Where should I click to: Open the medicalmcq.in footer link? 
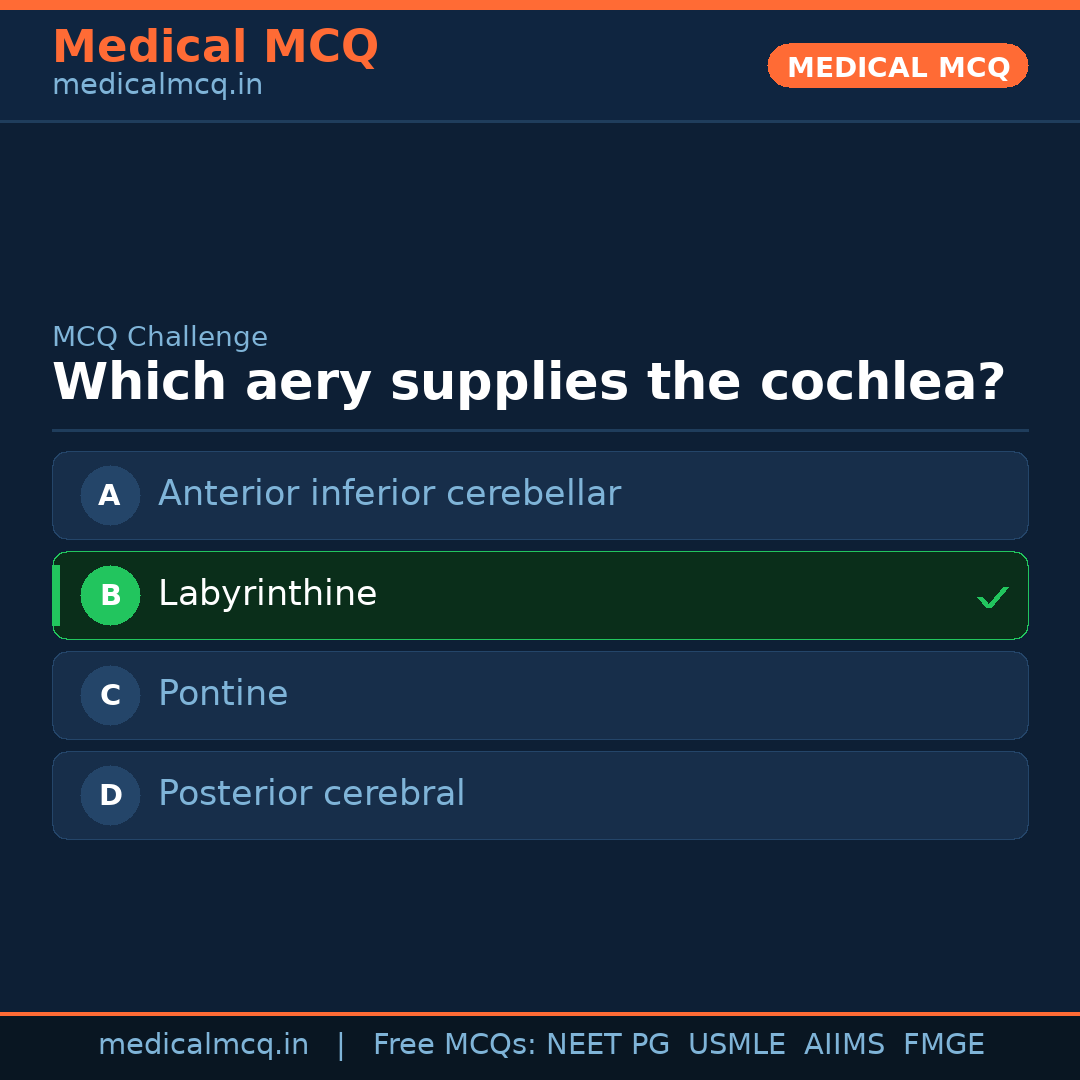tap(204, 1043)
